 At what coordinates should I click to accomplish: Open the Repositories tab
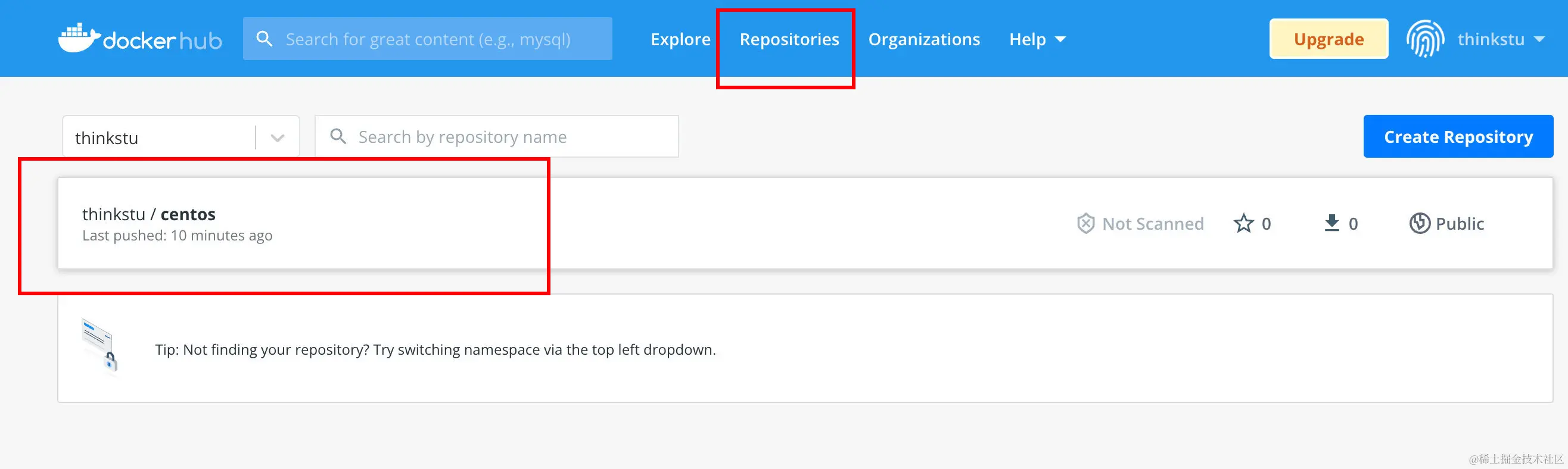pyautogui.click(x=789, y=39)
